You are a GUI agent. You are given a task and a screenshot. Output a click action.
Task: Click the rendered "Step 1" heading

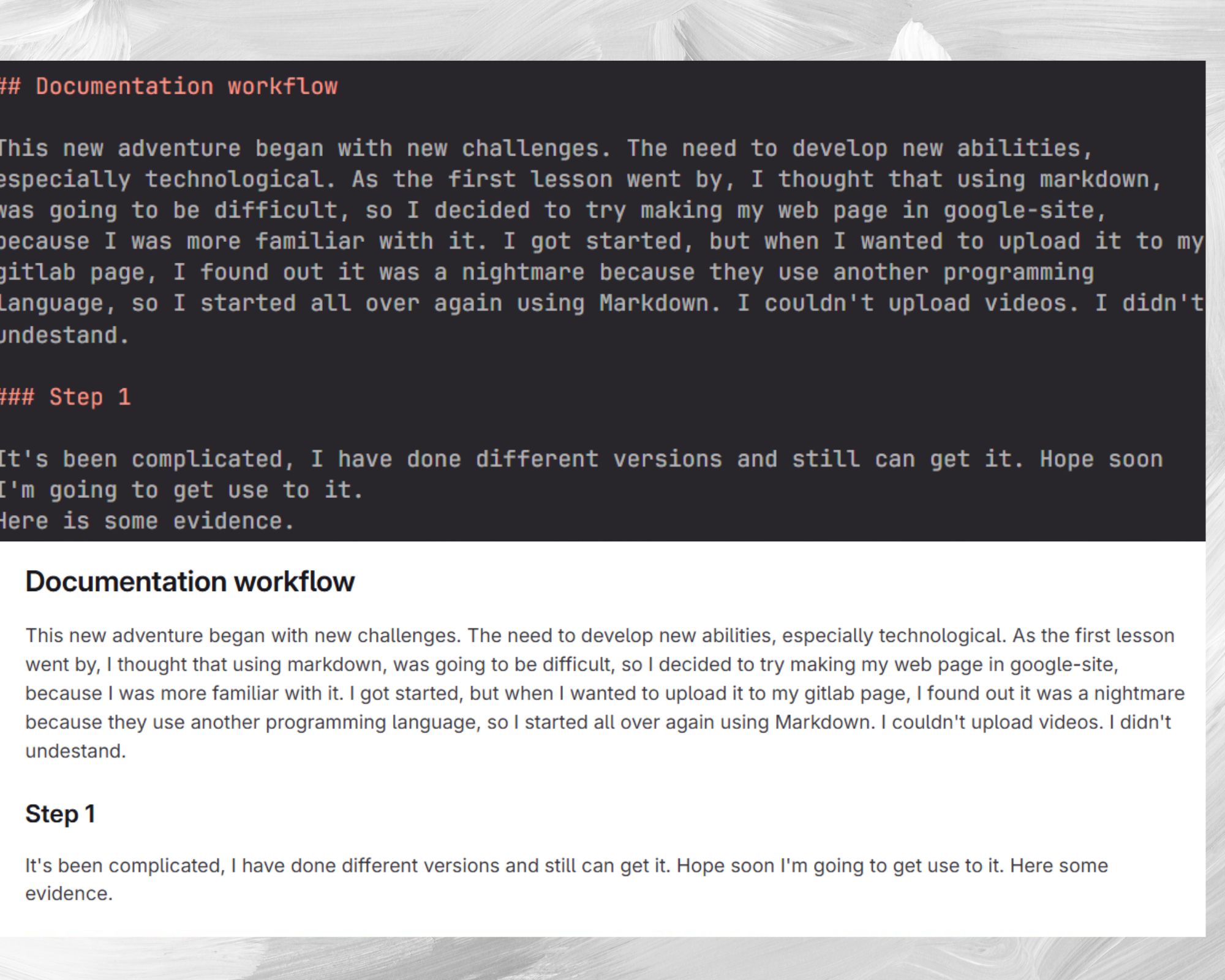tap(60, 814)
